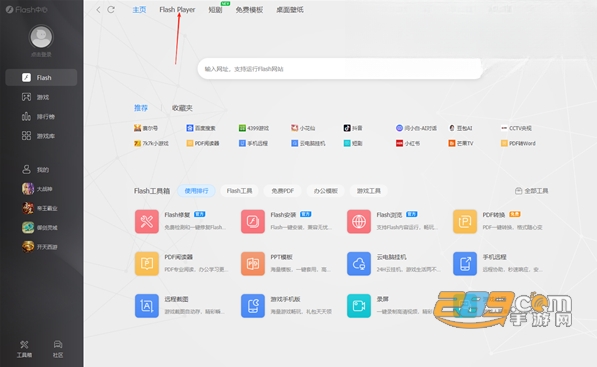Open Flash浏览 browser tool icon
This screenshot has width=597, height=367.
[359, 221]
